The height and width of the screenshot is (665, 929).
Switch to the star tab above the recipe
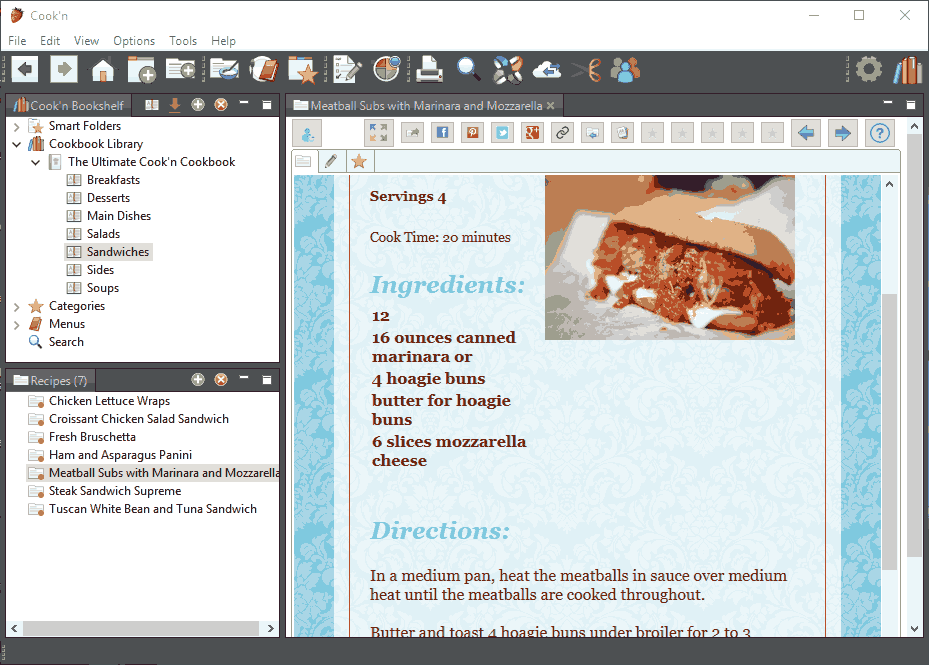coord(359,161)
